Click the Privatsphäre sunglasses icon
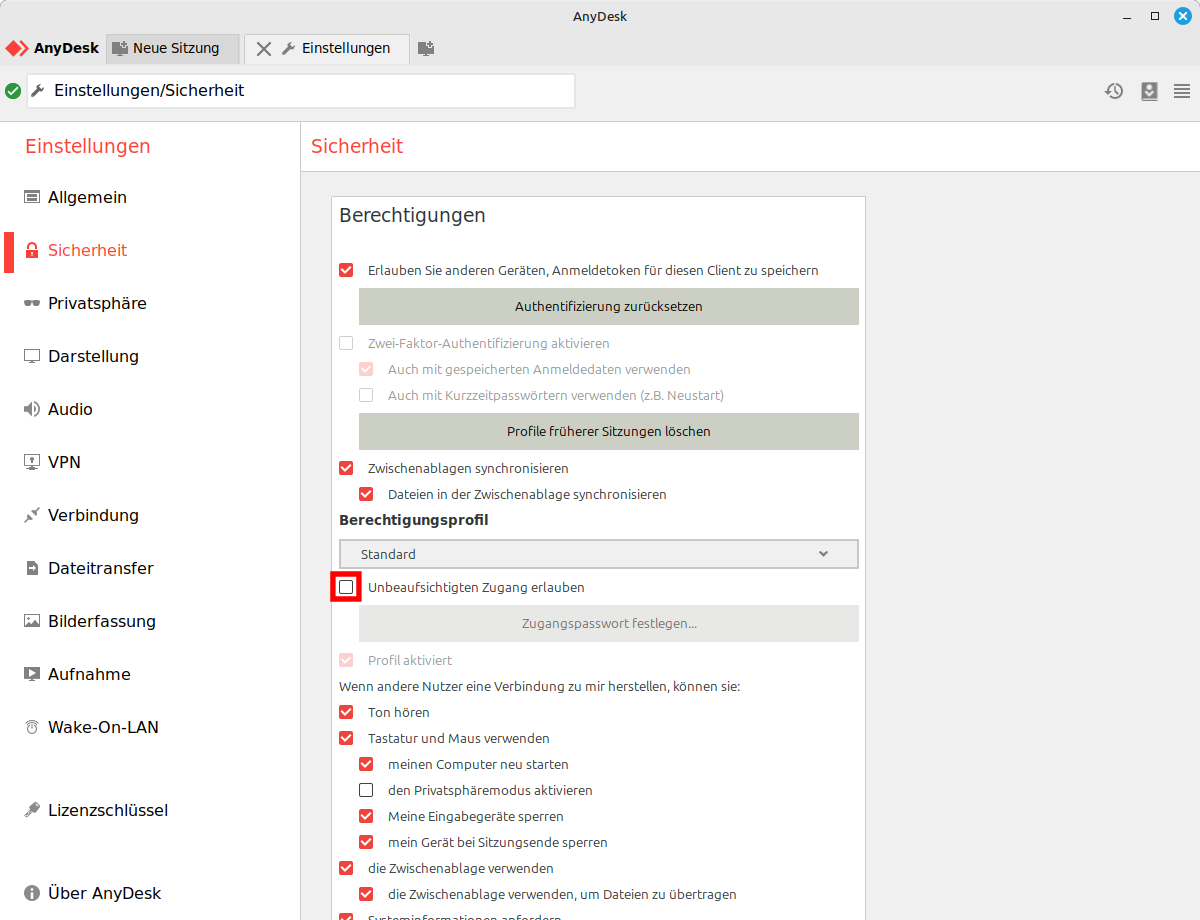 point(32,303)
